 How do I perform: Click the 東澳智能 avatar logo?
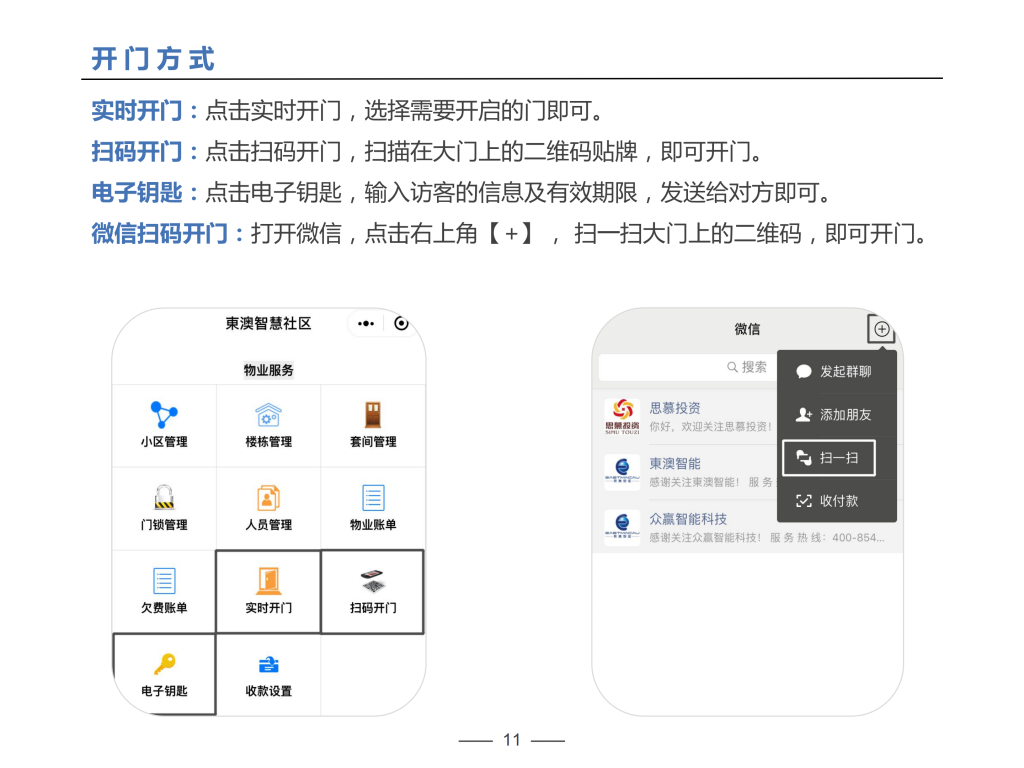coord(622,472)
